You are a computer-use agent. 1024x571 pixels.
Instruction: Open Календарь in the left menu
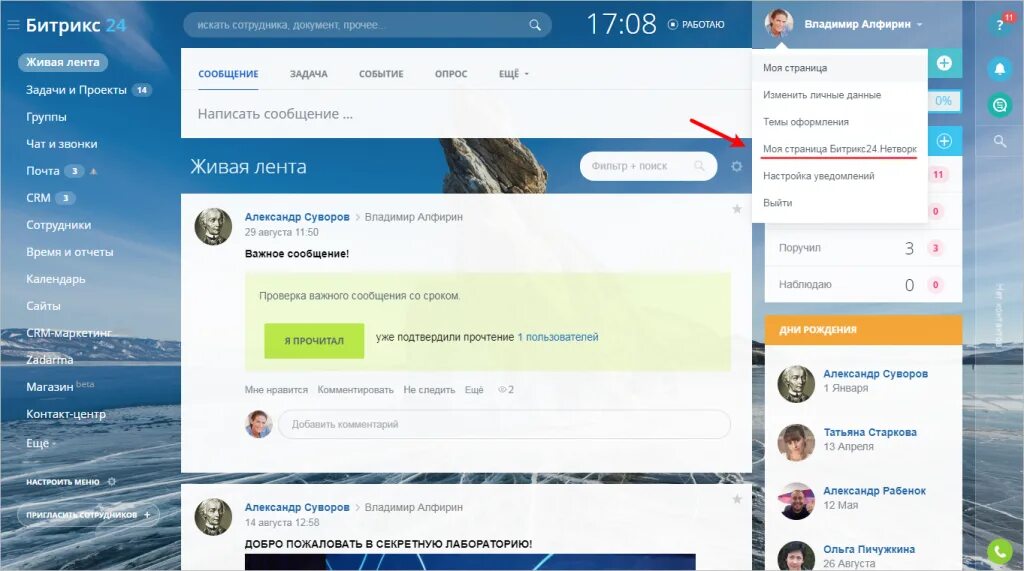click(x=56, y=279)
